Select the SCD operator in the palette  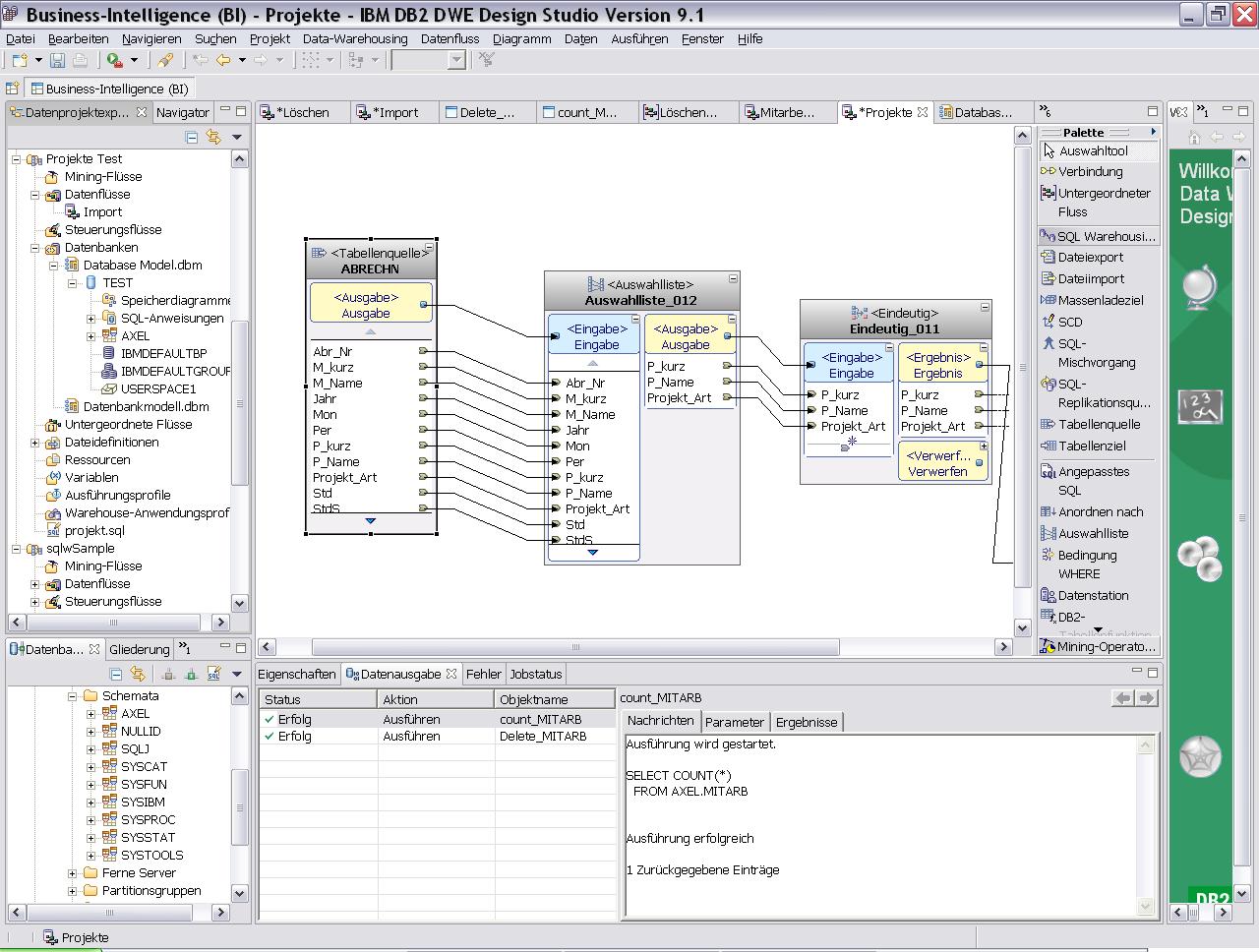[x=1069, y=322]
